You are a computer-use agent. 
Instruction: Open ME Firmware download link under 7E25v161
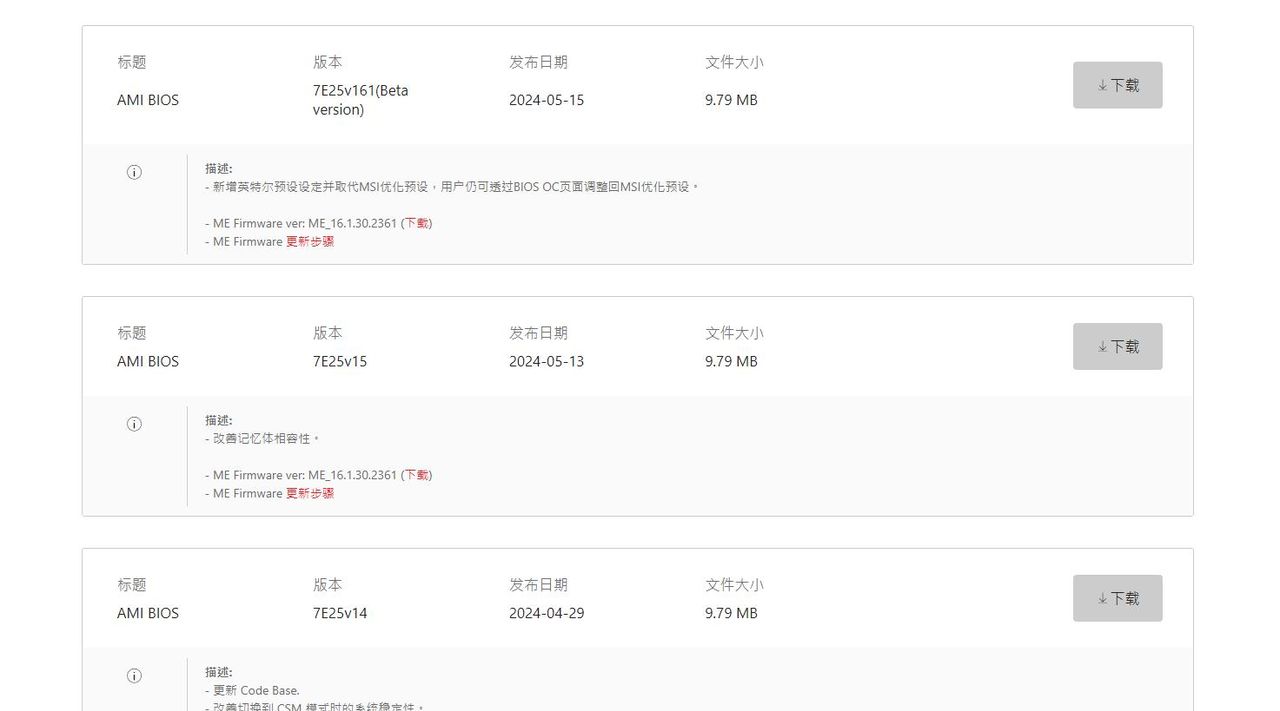pyautogui.click(x=417, y=223)
